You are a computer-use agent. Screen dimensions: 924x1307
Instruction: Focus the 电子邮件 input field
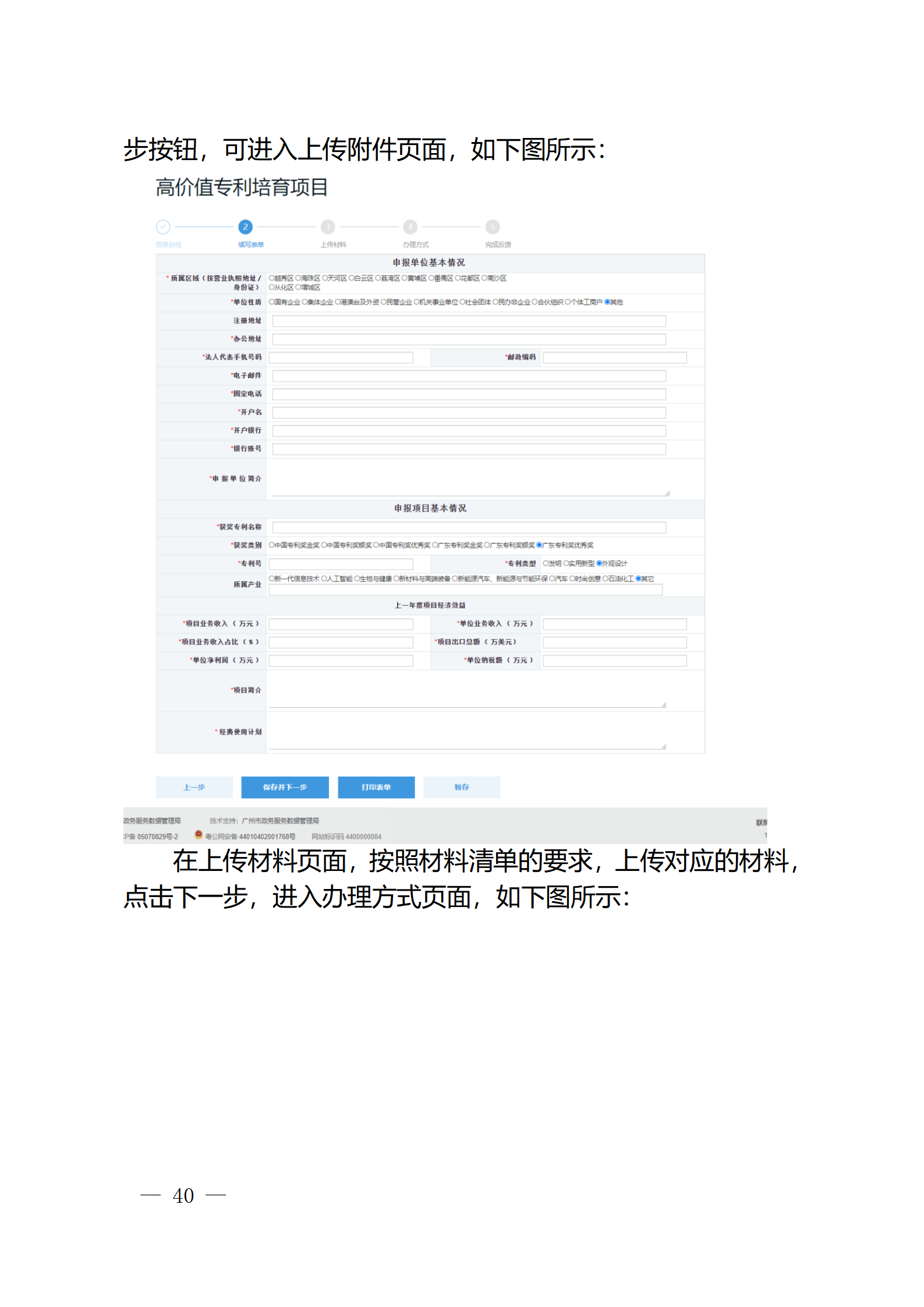(469, 376)
